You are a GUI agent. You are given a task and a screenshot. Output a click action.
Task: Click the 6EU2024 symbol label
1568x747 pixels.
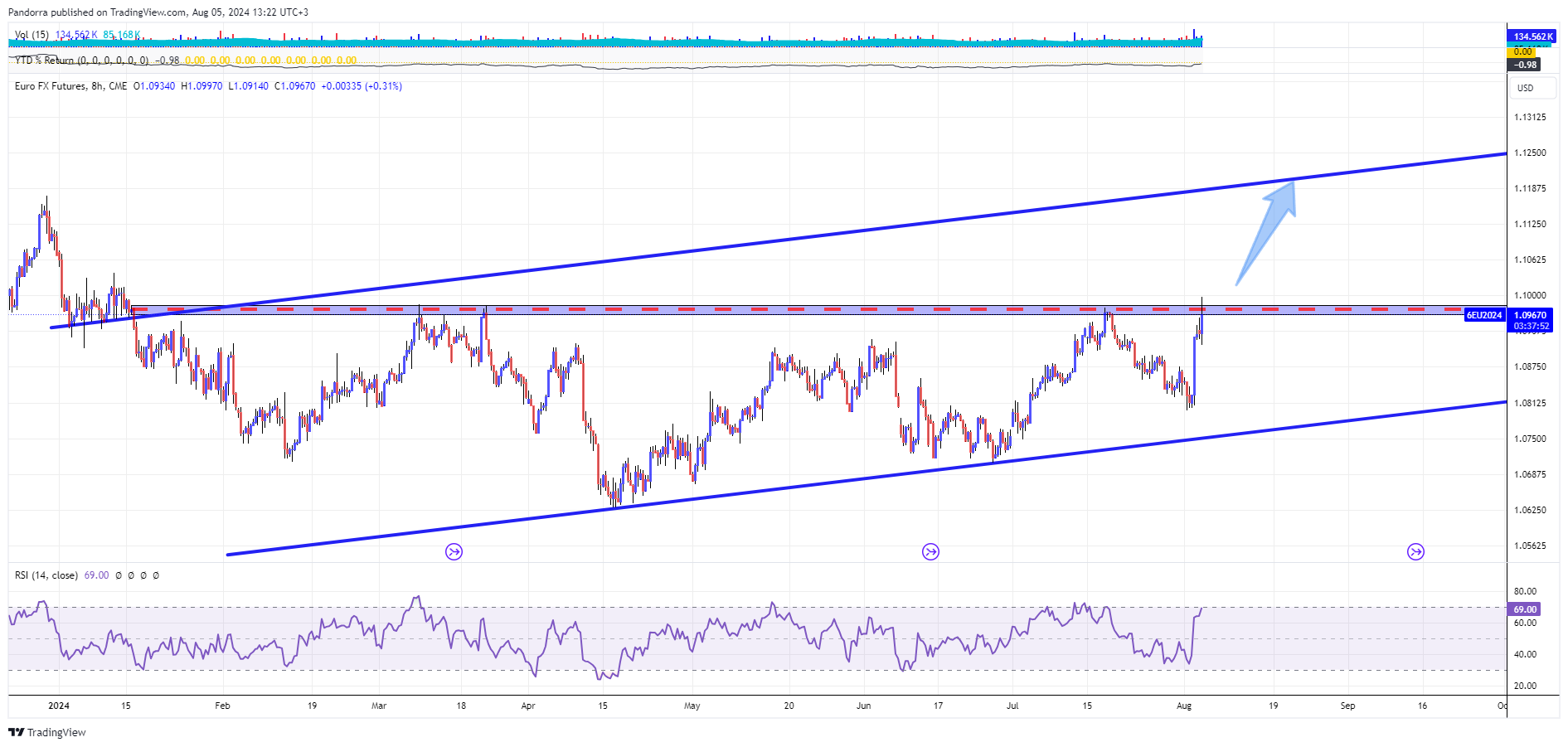click(1484, 315)
